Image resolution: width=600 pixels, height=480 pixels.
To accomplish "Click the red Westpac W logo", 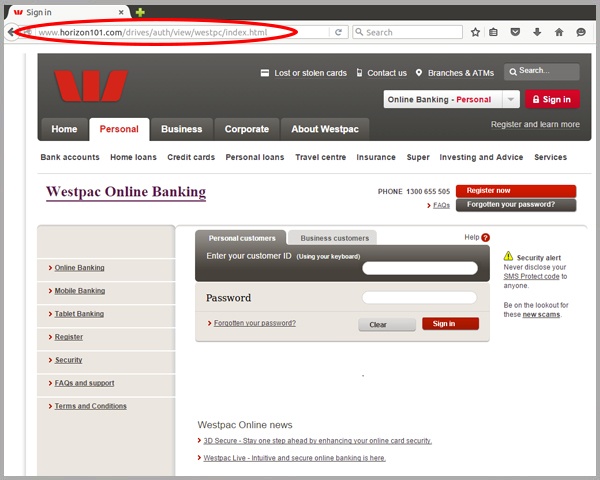I will click(x=91, y=86).
